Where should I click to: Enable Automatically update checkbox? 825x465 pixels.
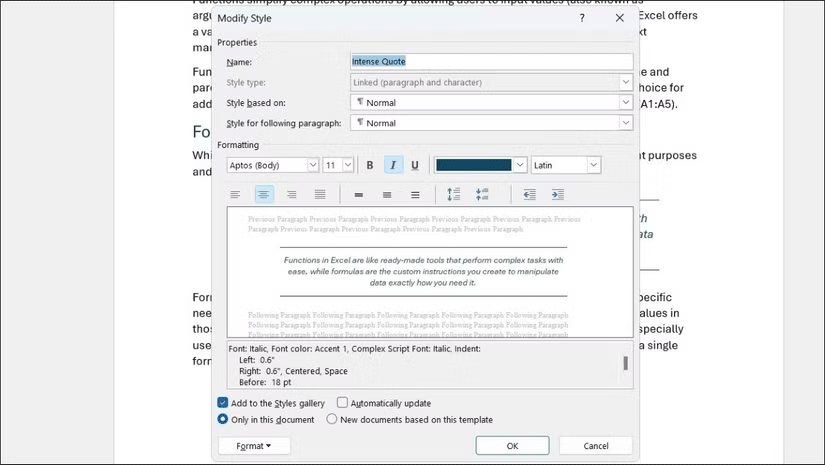pyautogui.click(x=343, y=403)
